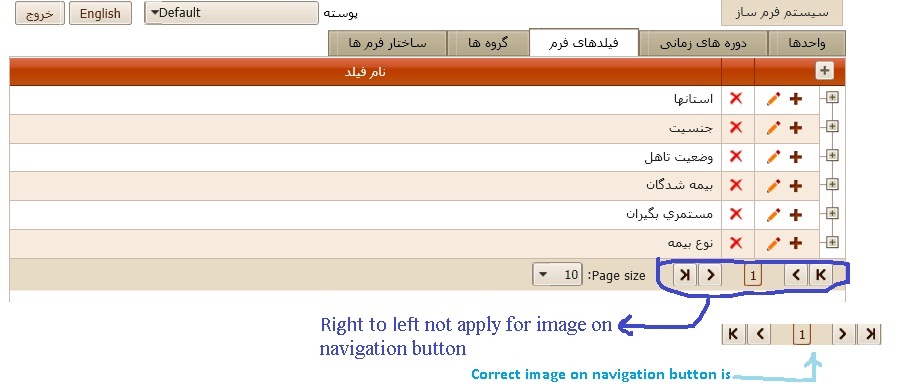The width and height of the screenshot is (915, 386).
Task: Click the plus icon in نوع بیمه row
Action: click(x=795, y=243)
